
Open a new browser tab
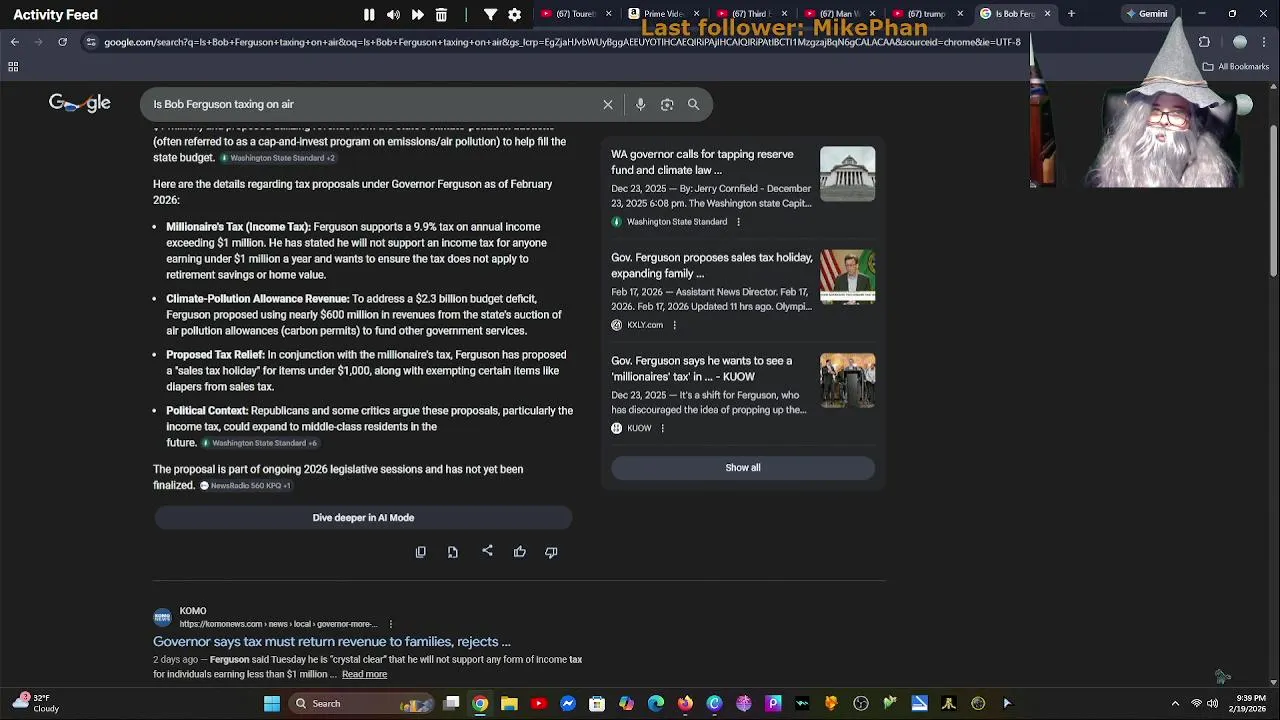click(1071, 14)
